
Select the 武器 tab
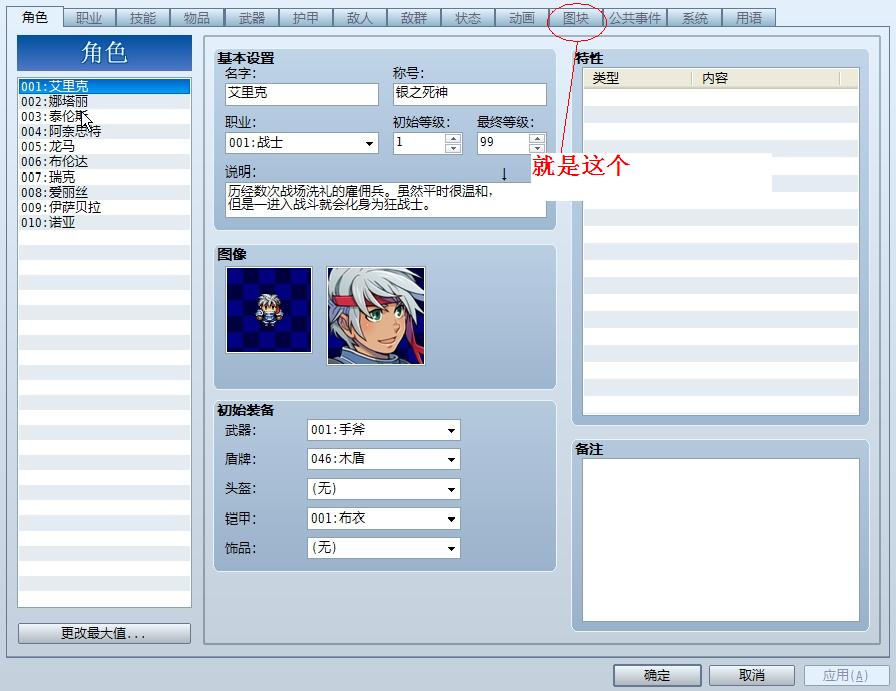click(x=251, y=18)
